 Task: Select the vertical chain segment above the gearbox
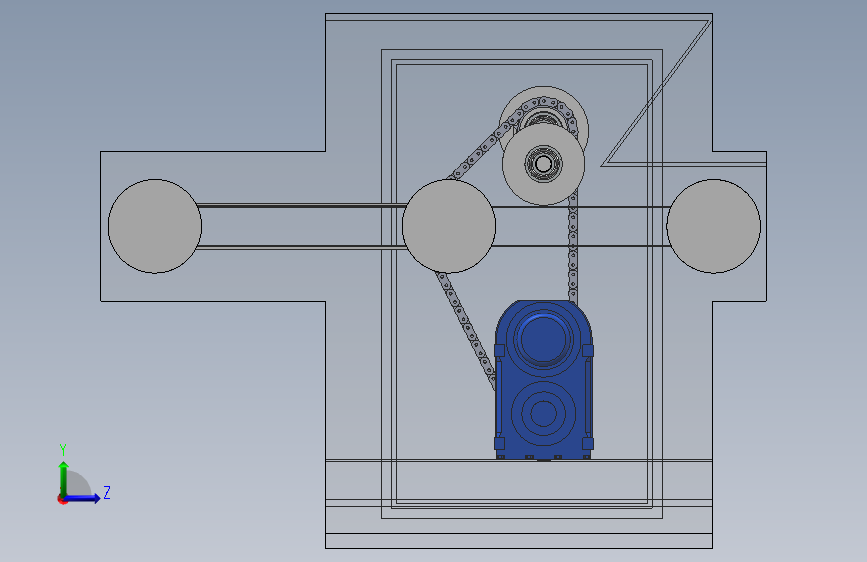(573, 247)
